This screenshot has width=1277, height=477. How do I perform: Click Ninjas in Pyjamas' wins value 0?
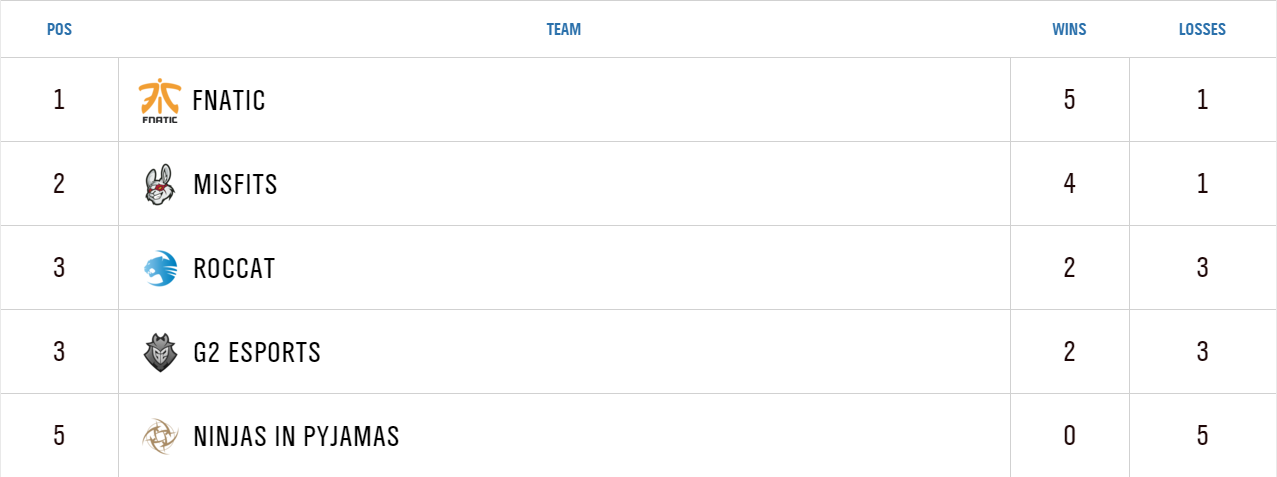click(1070, 436)
